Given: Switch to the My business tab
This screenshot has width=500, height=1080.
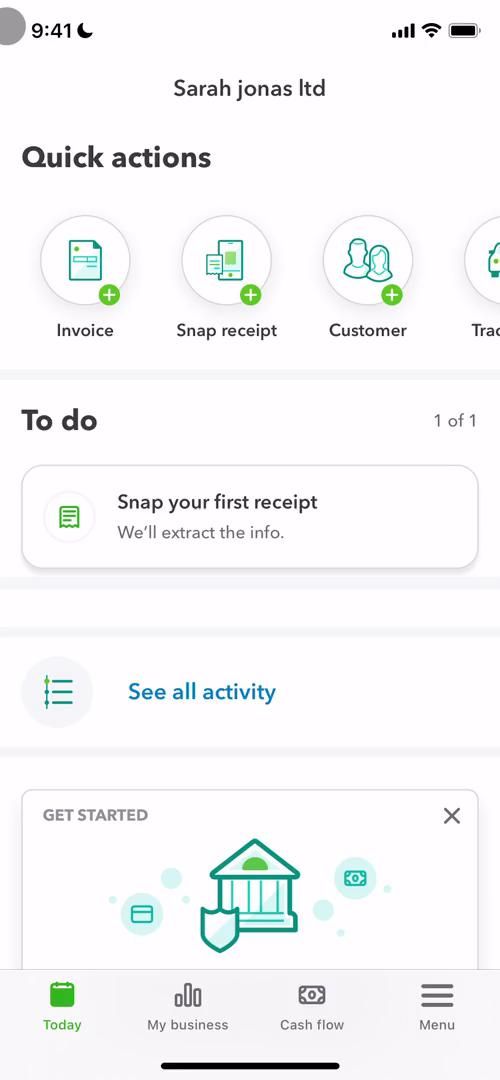Looking at the screenshot, I should point(187,1007).
